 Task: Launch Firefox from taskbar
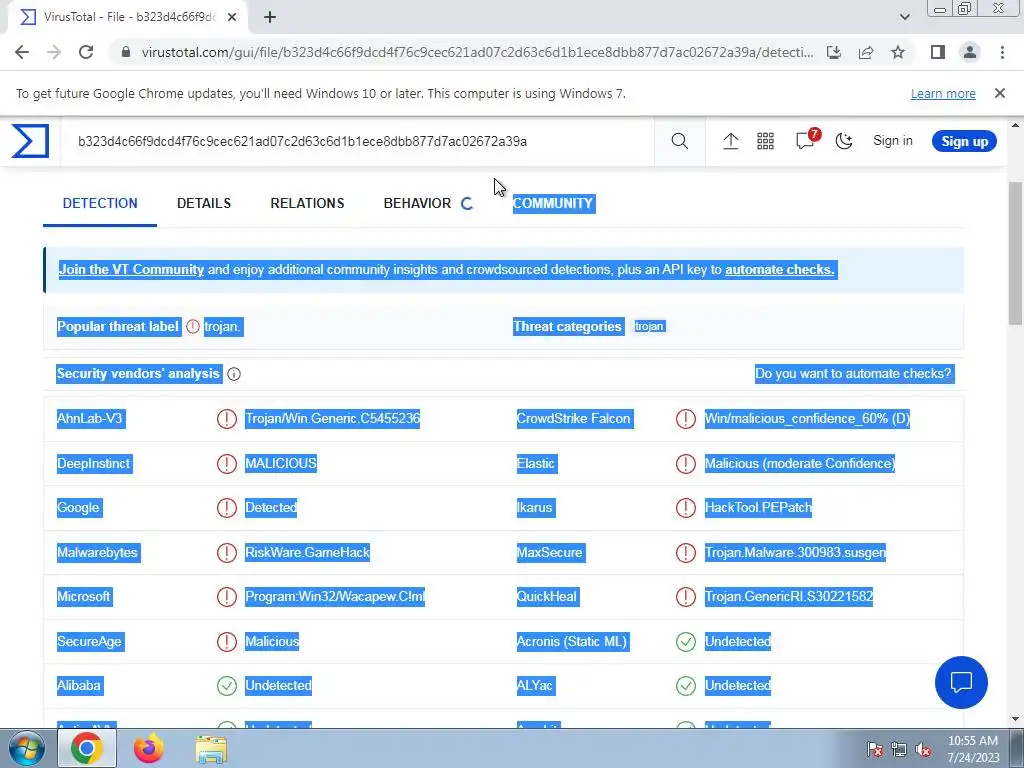pyautogui.click(x=149, y=748)
